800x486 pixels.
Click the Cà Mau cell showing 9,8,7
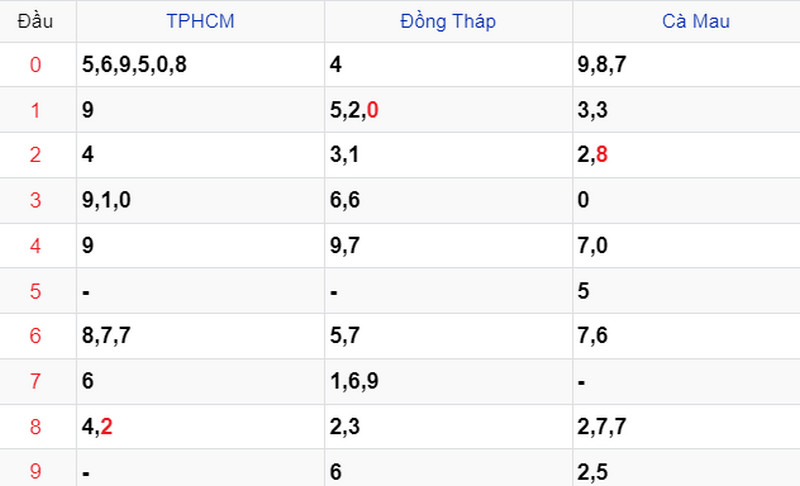coord(686,65)
